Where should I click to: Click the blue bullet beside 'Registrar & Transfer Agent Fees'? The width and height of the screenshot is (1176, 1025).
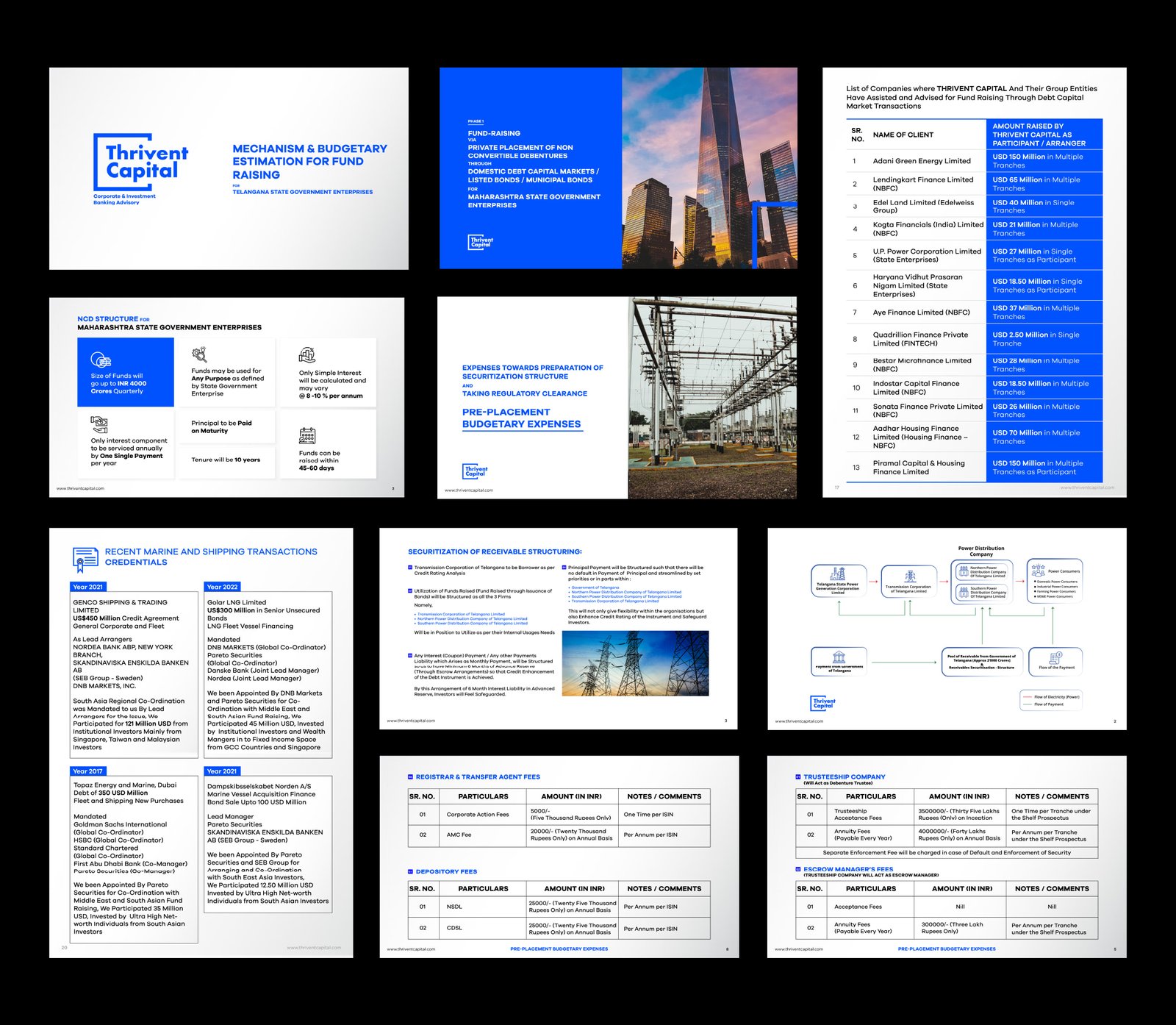click(x=410, y=777)
